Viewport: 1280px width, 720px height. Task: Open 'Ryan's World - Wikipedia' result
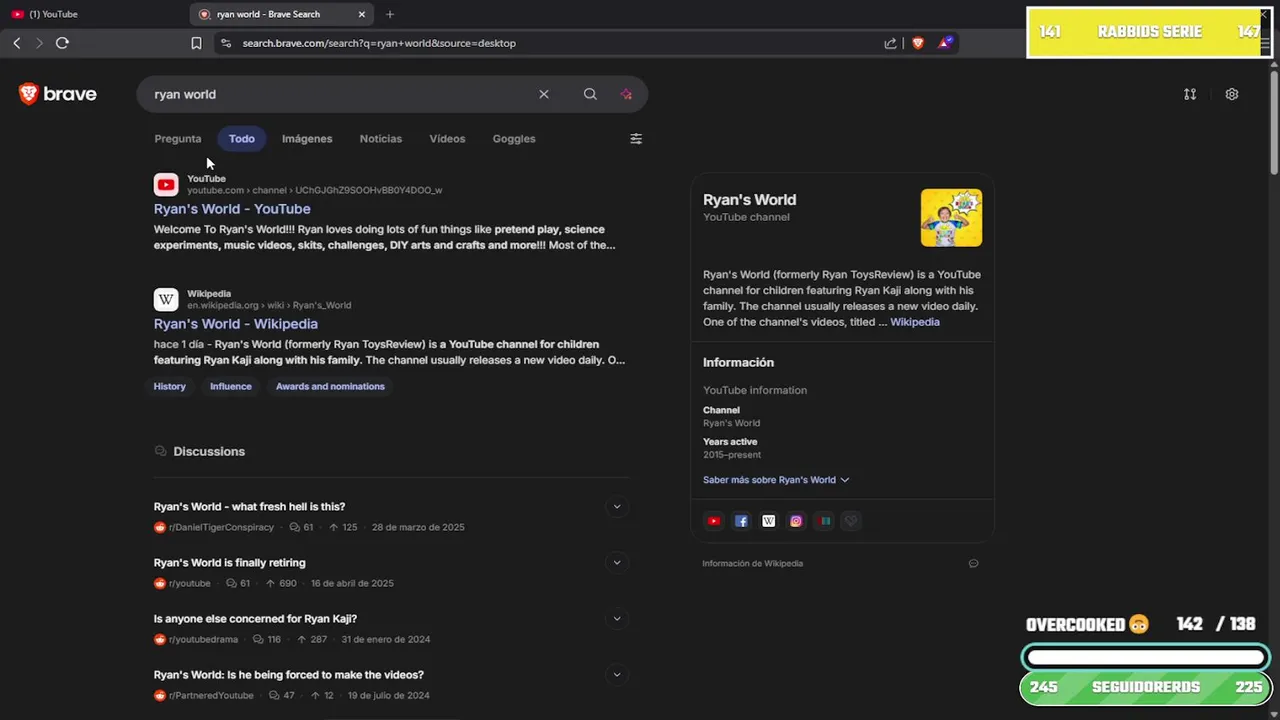[236, 324]
